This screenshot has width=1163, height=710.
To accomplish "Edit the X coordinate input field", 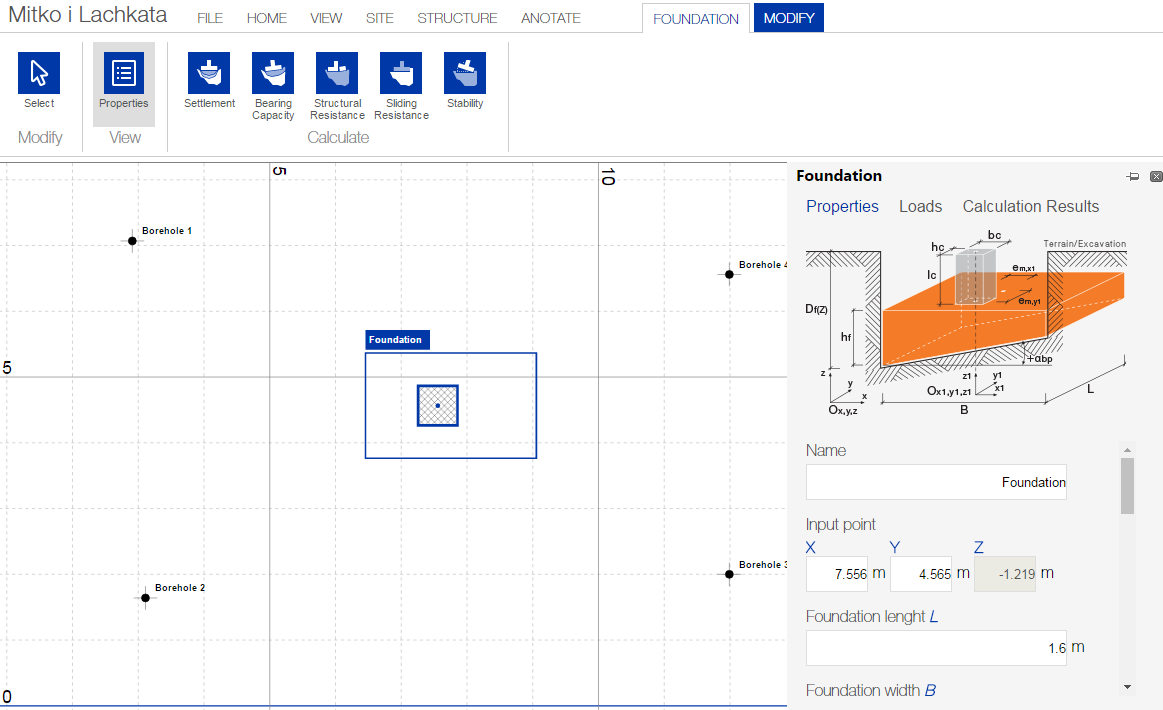I will click(x=837, y=574).
